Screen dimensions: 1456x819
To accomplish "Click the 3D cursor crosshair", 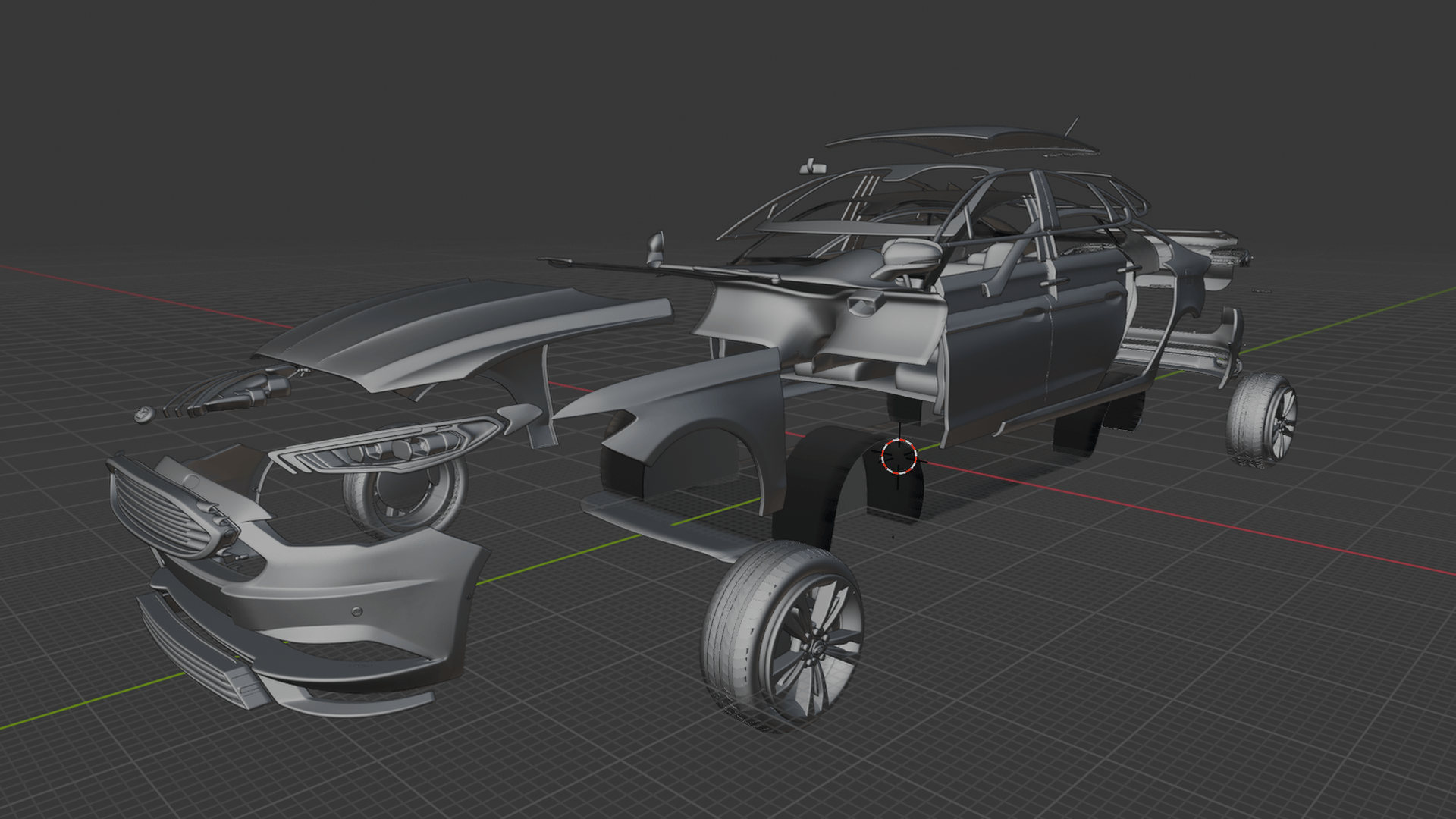I will pos(899,457).
